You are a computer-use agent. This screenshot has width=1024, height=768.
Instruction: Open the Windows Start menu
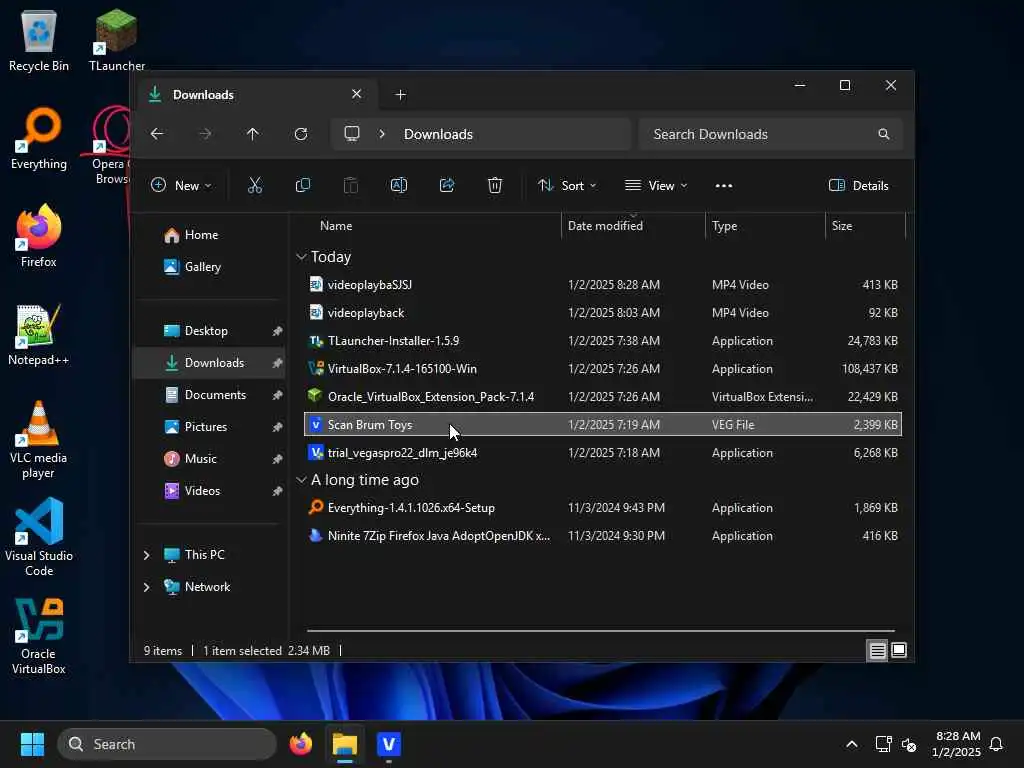[32, 744]
